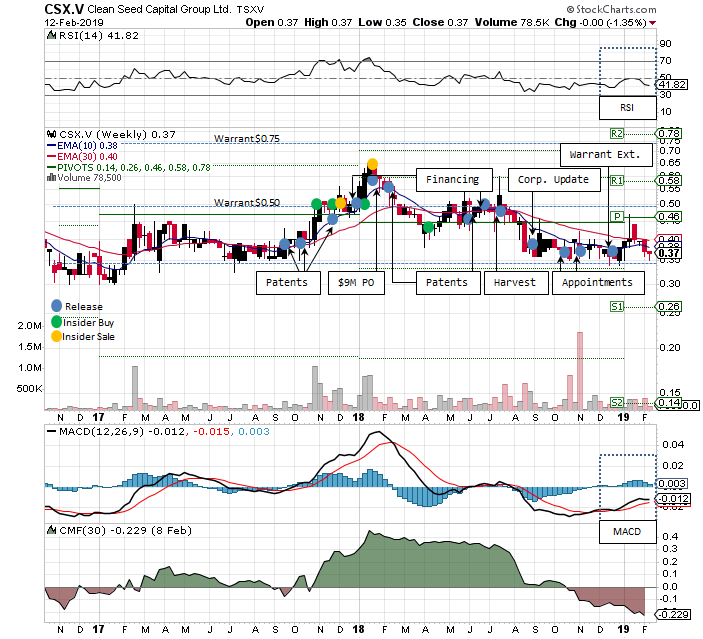Click the Appointments annotation box
The height and width of the screenshot is (639, 703).
click(598, 283)
